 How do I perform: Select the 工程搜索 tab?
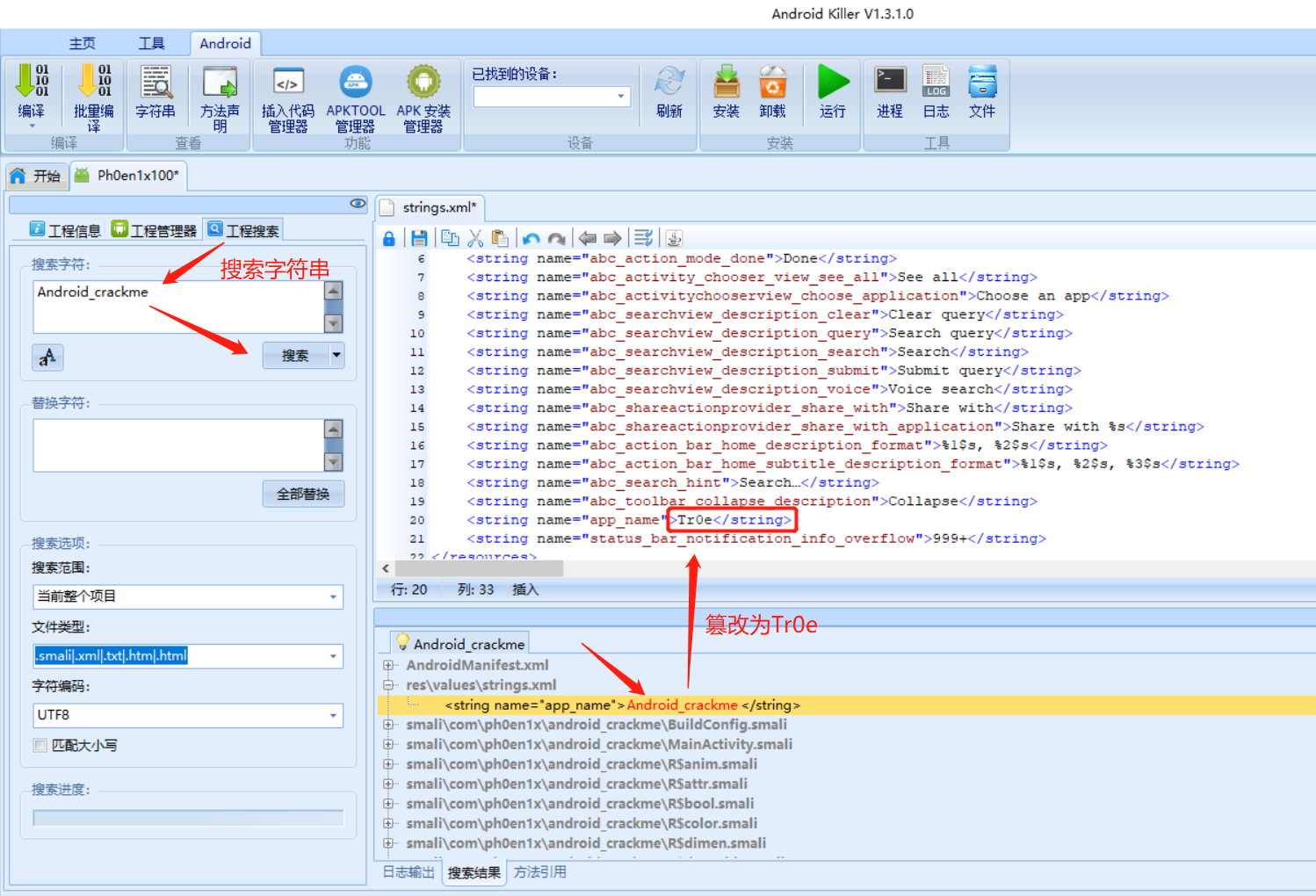tap(243, 230)
